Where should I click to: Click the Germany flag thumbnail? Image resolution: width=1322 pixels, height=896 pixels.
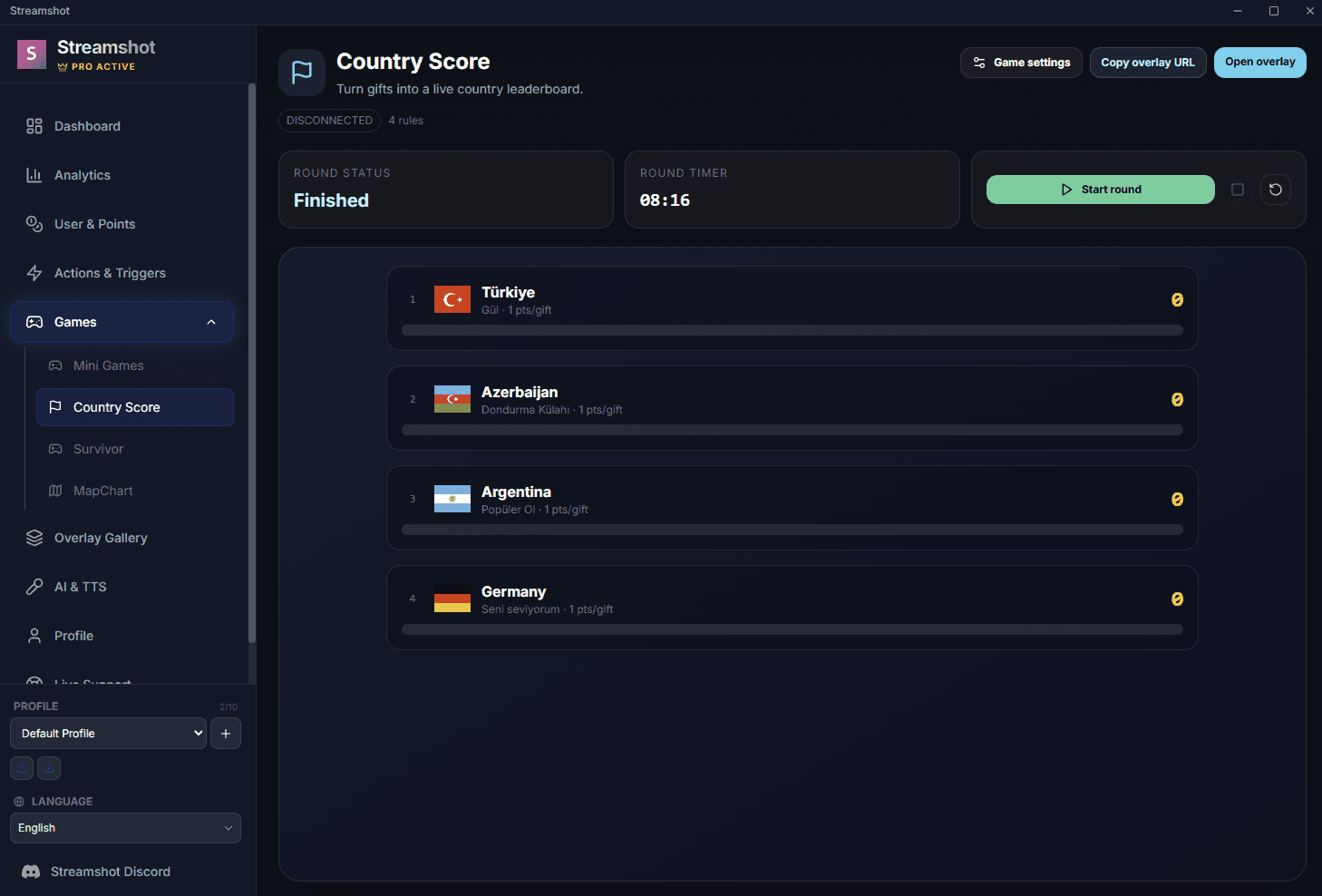pyautogui.click(x=452, y=599)
